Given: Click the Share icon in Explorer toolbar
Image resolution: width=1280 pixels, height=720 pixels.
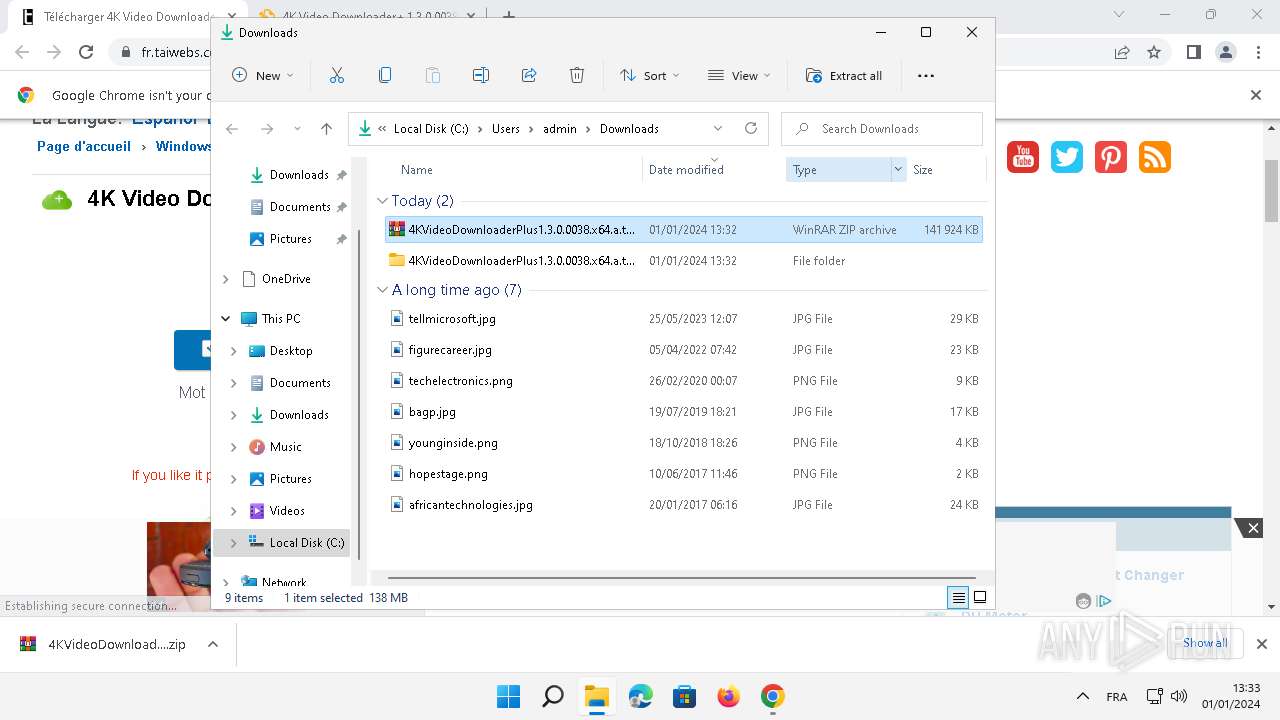Looking at the screenshot, I should coord(529,75).
